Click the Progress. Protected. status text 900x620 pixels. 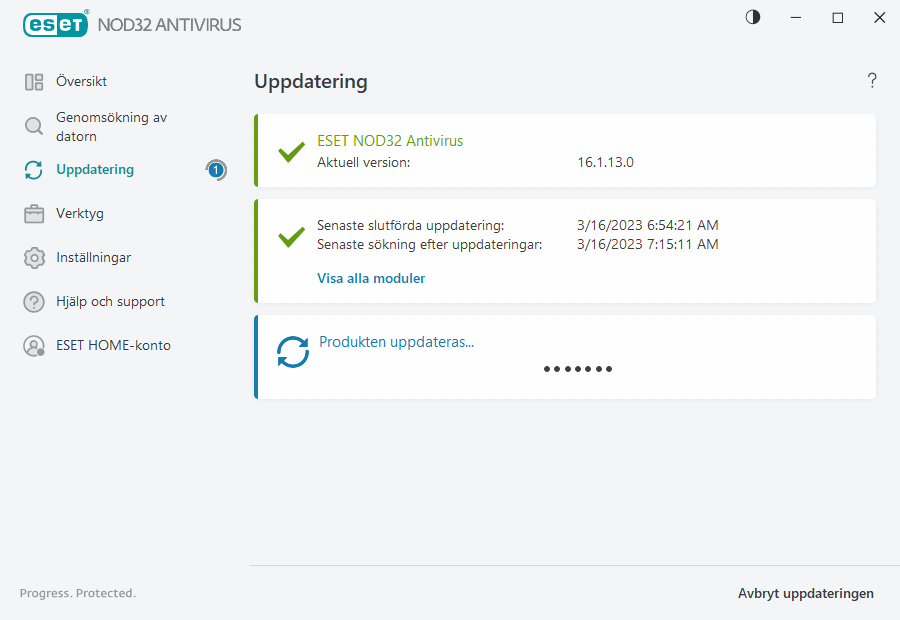click(77, 593)
